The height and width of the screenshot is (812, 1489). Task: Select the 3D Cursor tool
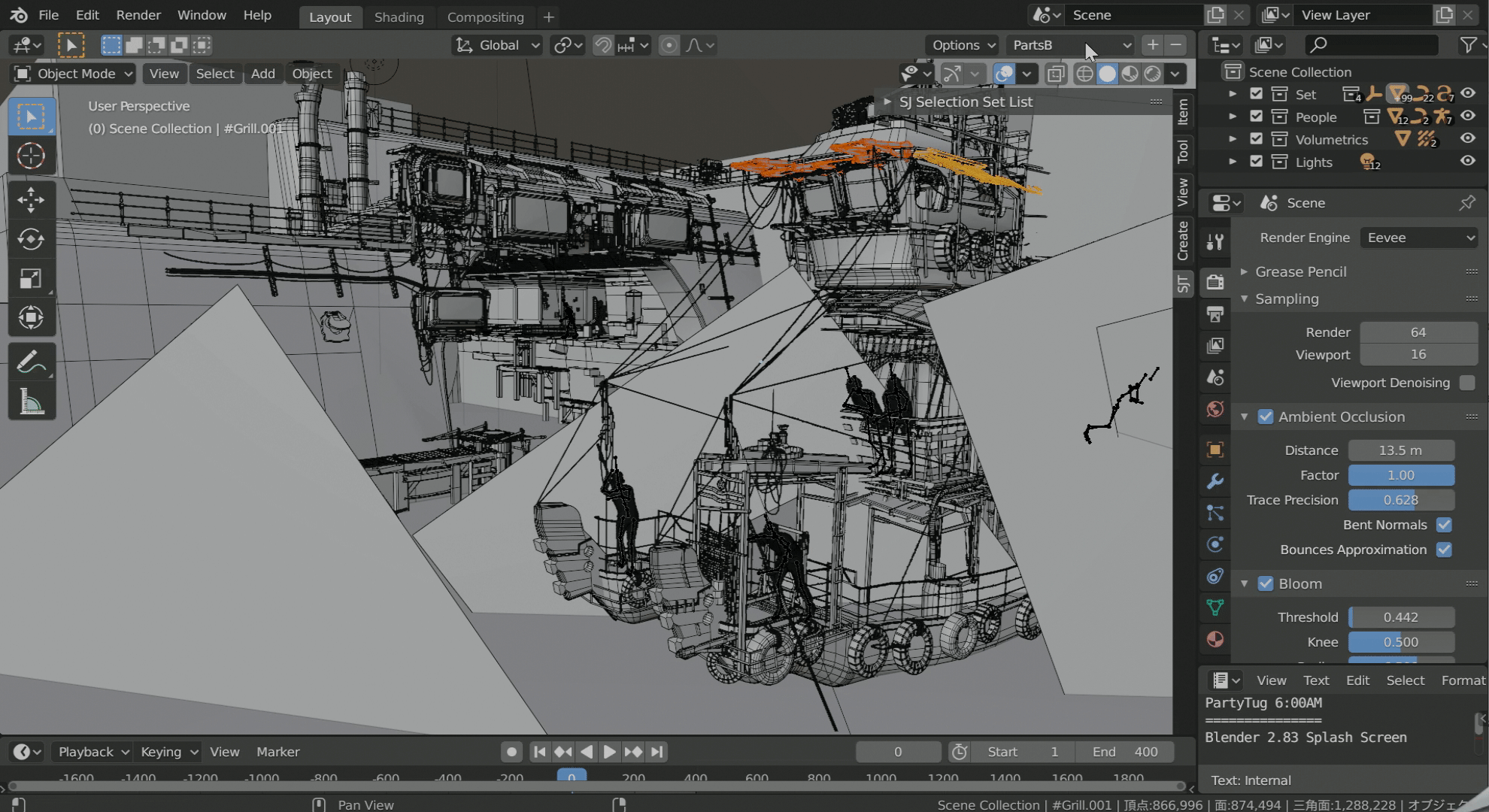[31, 156]
